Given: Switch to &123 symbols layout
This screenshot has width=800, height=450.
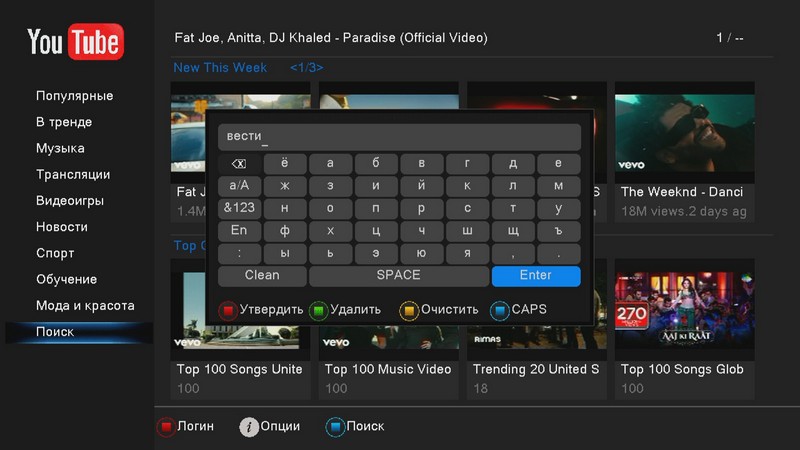Looking at the screenshot, I should pos(239,208).
